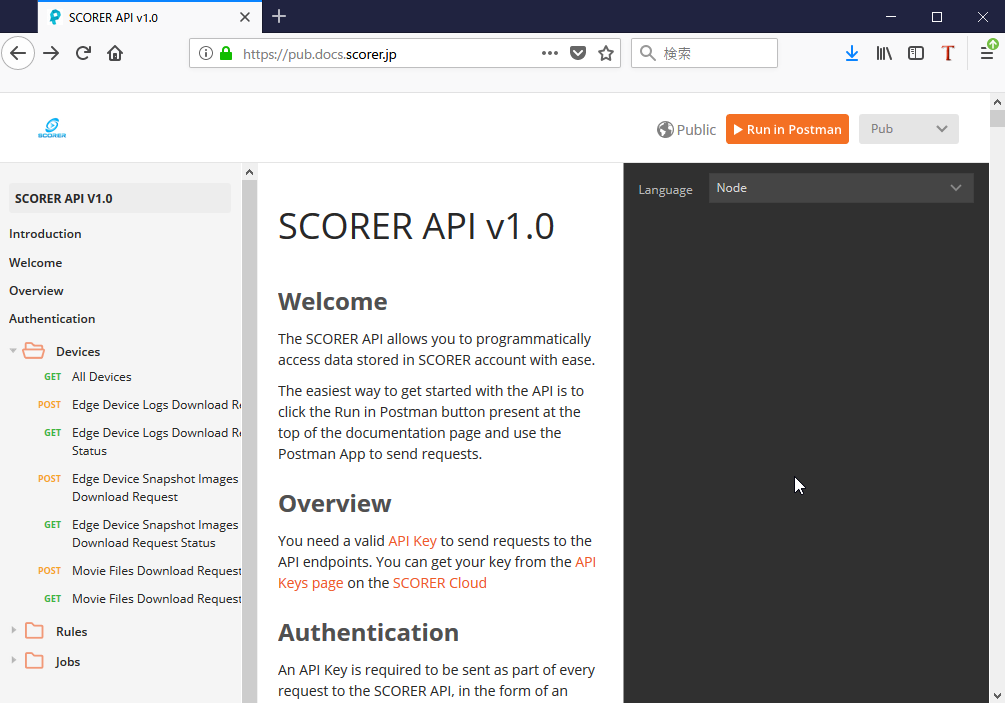Open POST Movie Files Download Request

click(x=156, y=571)
